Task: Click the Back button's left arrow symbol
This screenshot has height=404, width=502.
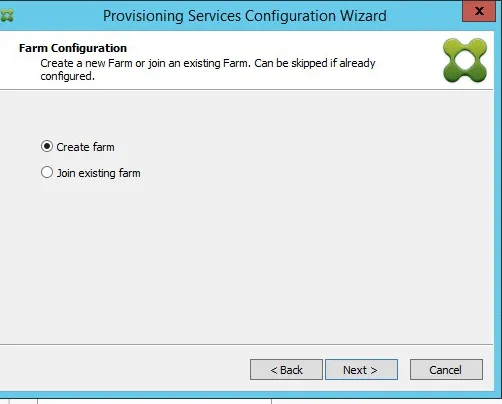Action: coord(274,370)
